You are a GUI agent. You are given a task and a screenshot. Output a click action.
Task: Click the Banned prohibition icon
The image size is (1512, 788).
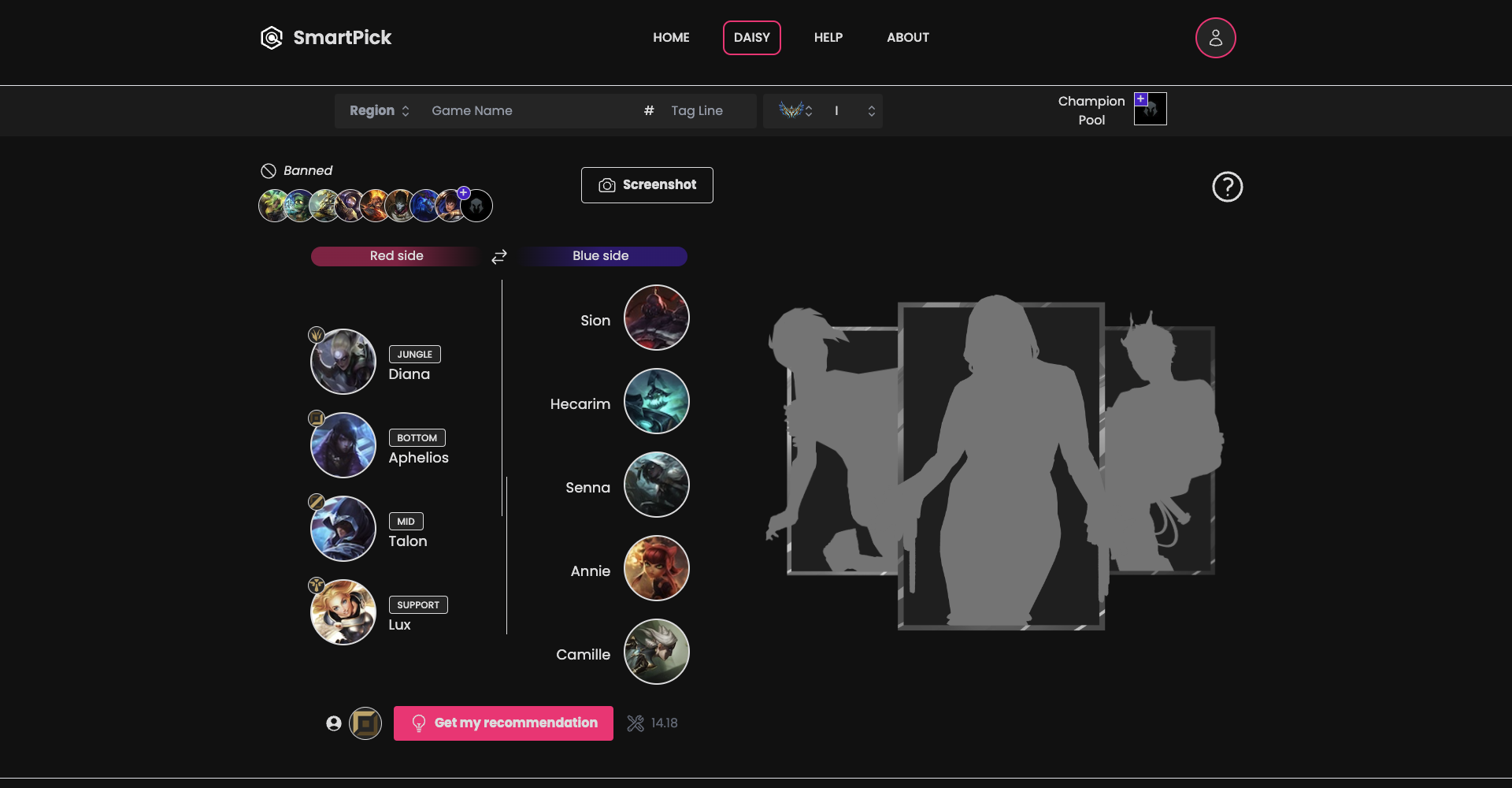269,171
